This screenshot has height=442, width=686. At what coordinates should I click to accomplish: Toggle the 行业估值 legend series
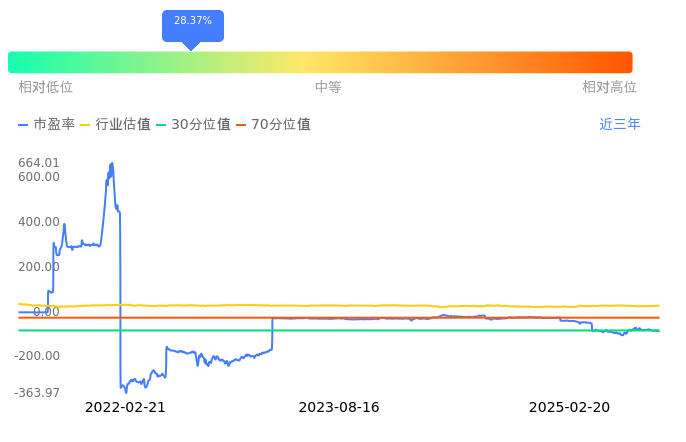coord(115,125)
